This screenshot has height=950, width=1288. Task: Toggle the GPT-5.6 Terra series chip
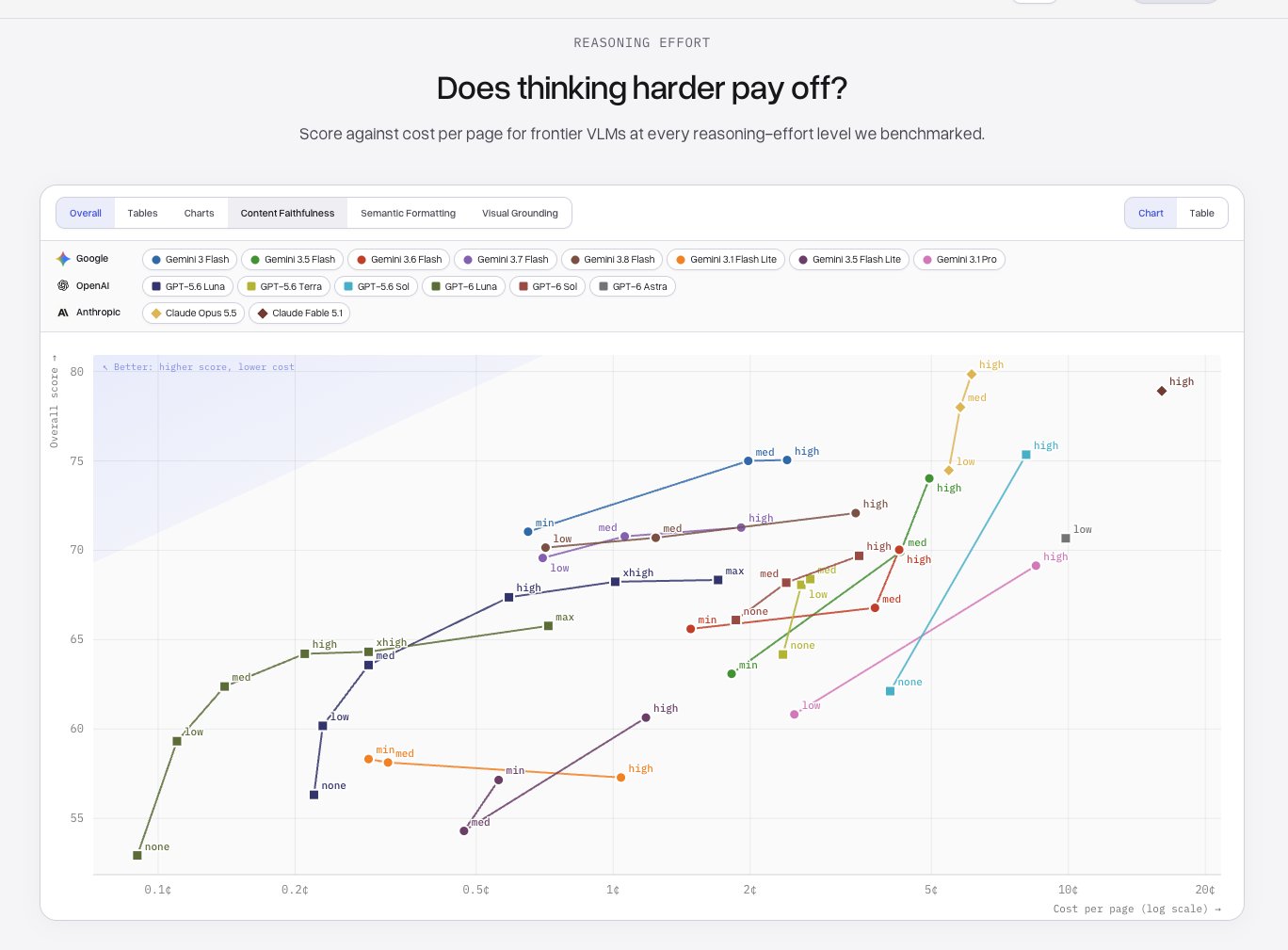point(283,286)
